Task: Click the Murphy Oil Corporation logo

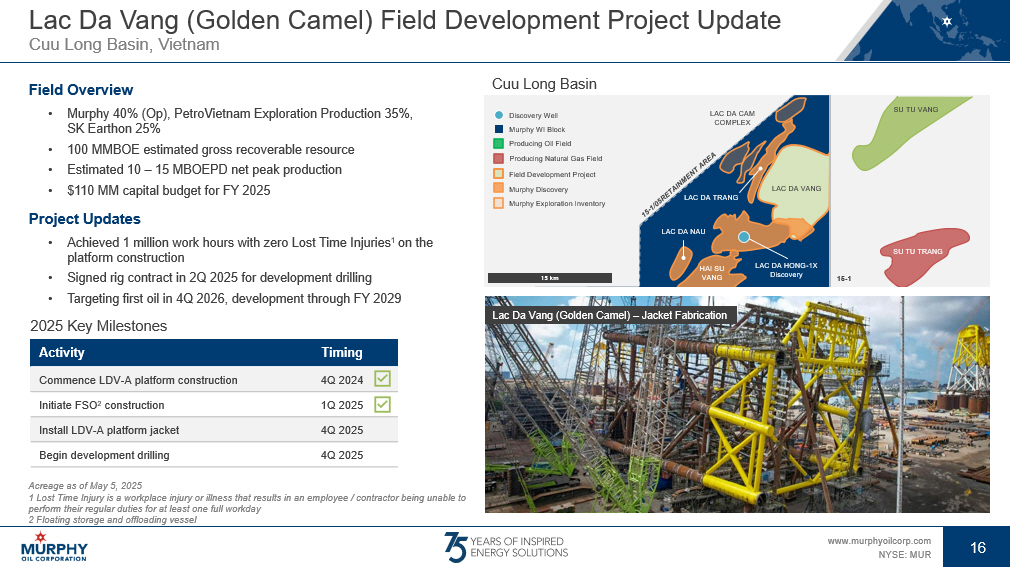Action: tap(54, 547)
